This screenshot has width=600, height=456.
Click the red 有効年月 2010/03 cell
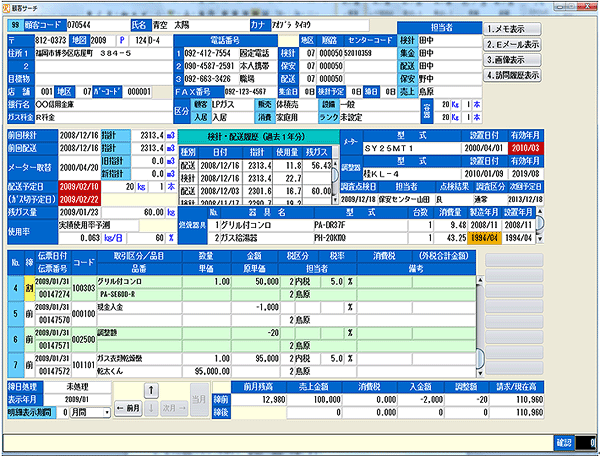pos(525,148)
